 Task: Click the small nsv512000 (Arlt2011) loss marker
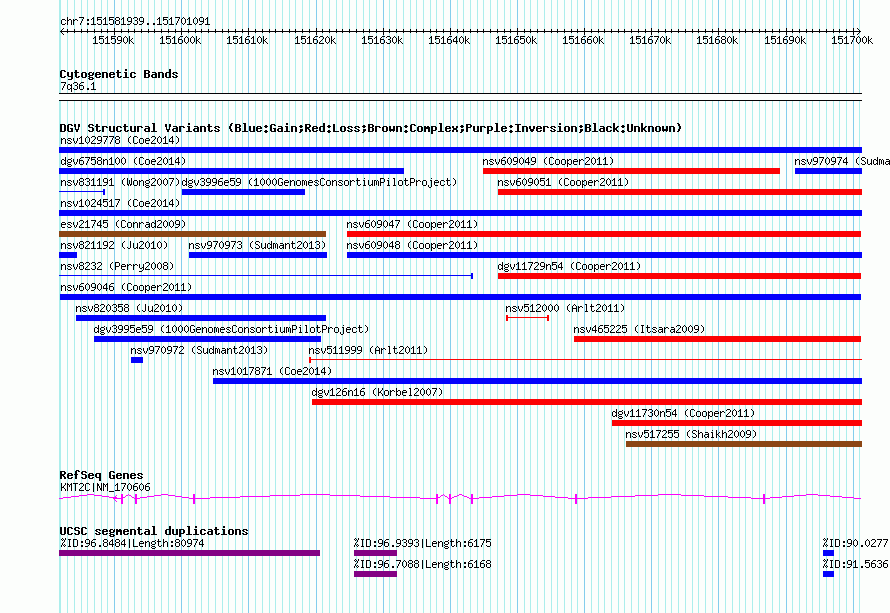point(527,318)
